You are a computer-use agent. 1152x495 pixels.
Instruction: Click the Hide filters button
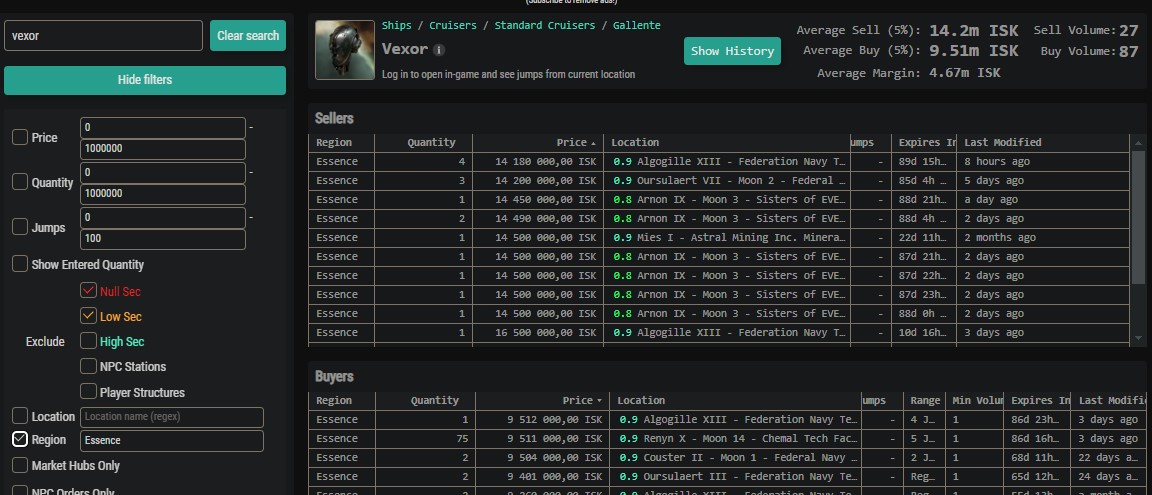coord(145,79)
